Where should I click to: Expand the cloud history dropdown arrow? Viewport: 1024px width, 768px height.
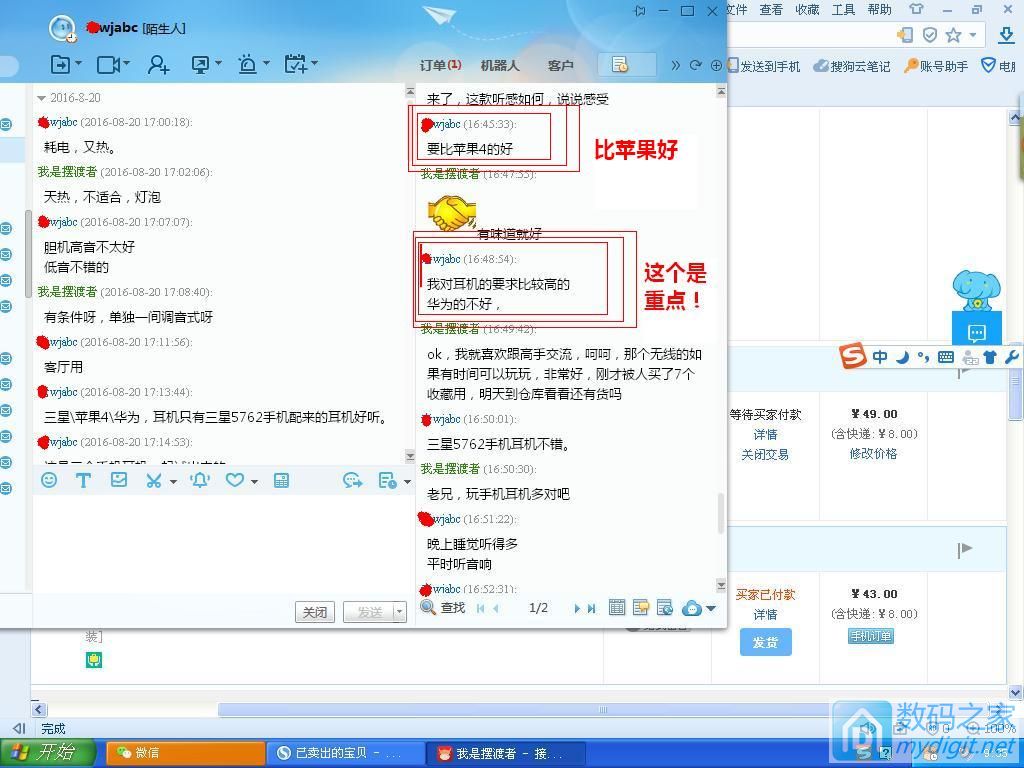click(x=711, y=609)
